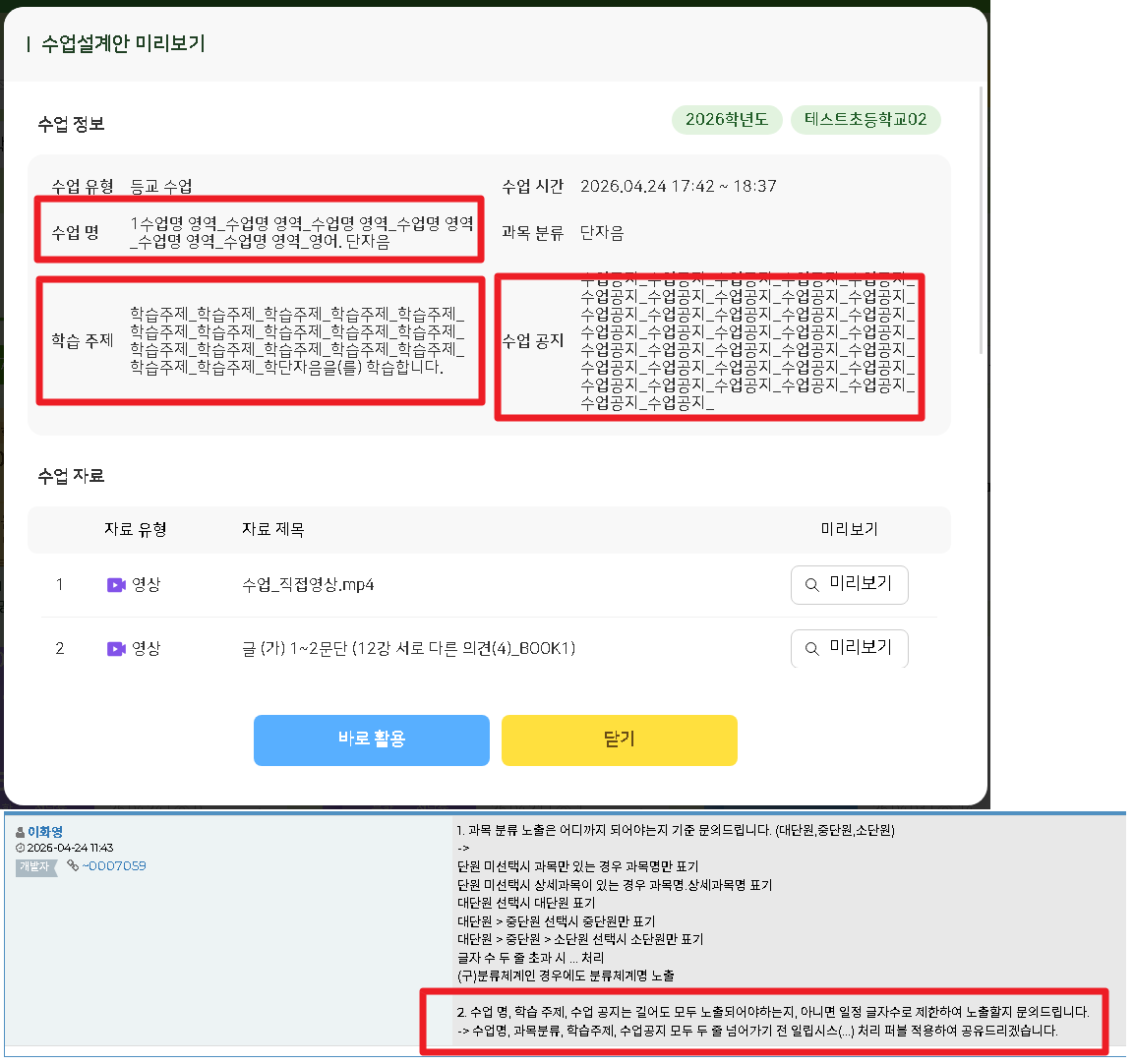This screenshot has height=1064, width=1134.
Task: Click the user icon beside 이화영
Action: pos(21,832)
